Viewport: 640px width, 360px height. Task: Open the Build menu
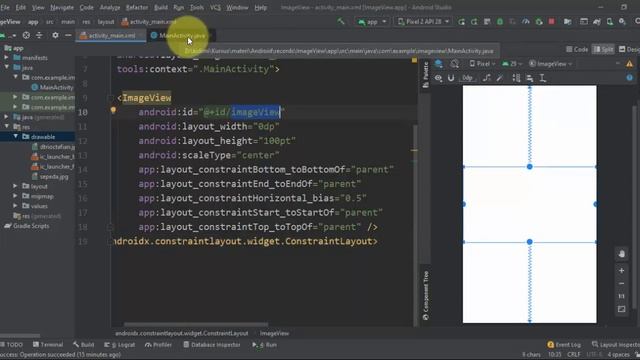pos(160,8)
